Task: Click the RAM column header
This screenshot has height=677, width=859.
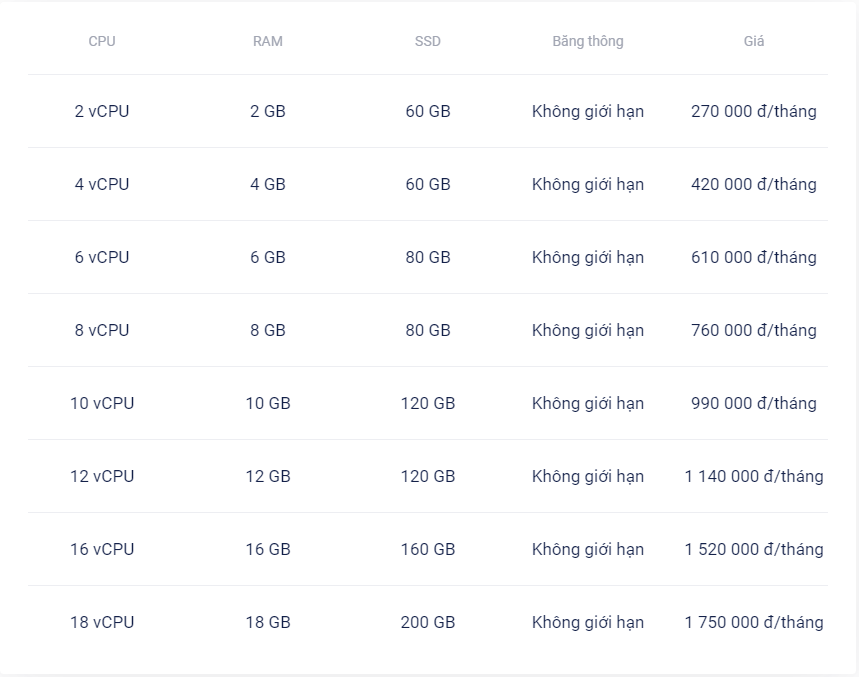Action: tap(268, 41)
